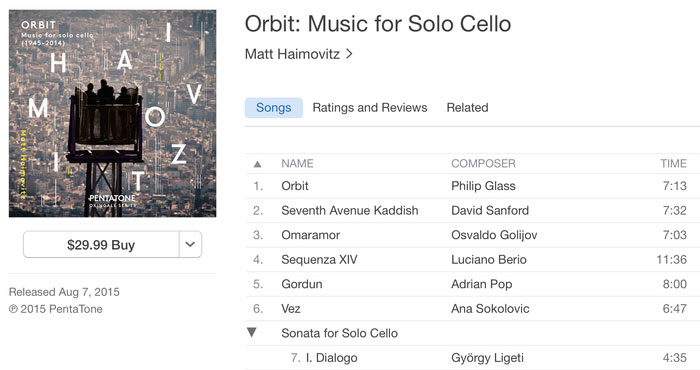Sort tracks by COMPOSER column header
This screenshot has width=700, height=370.
(x=483, y=164)
